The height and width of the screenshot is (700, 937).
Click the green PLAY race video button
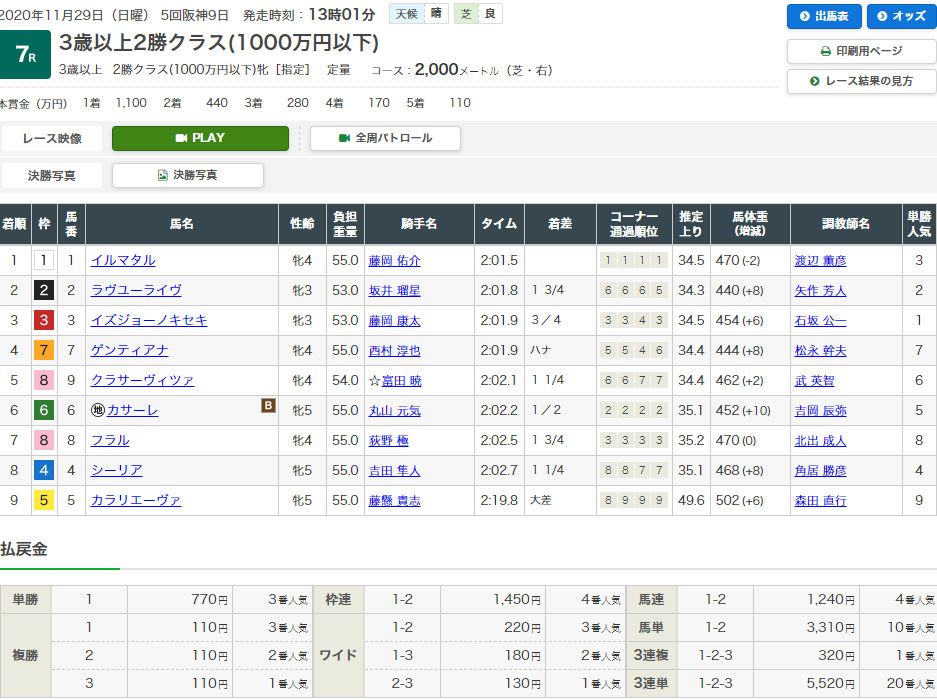coord(200,138)
